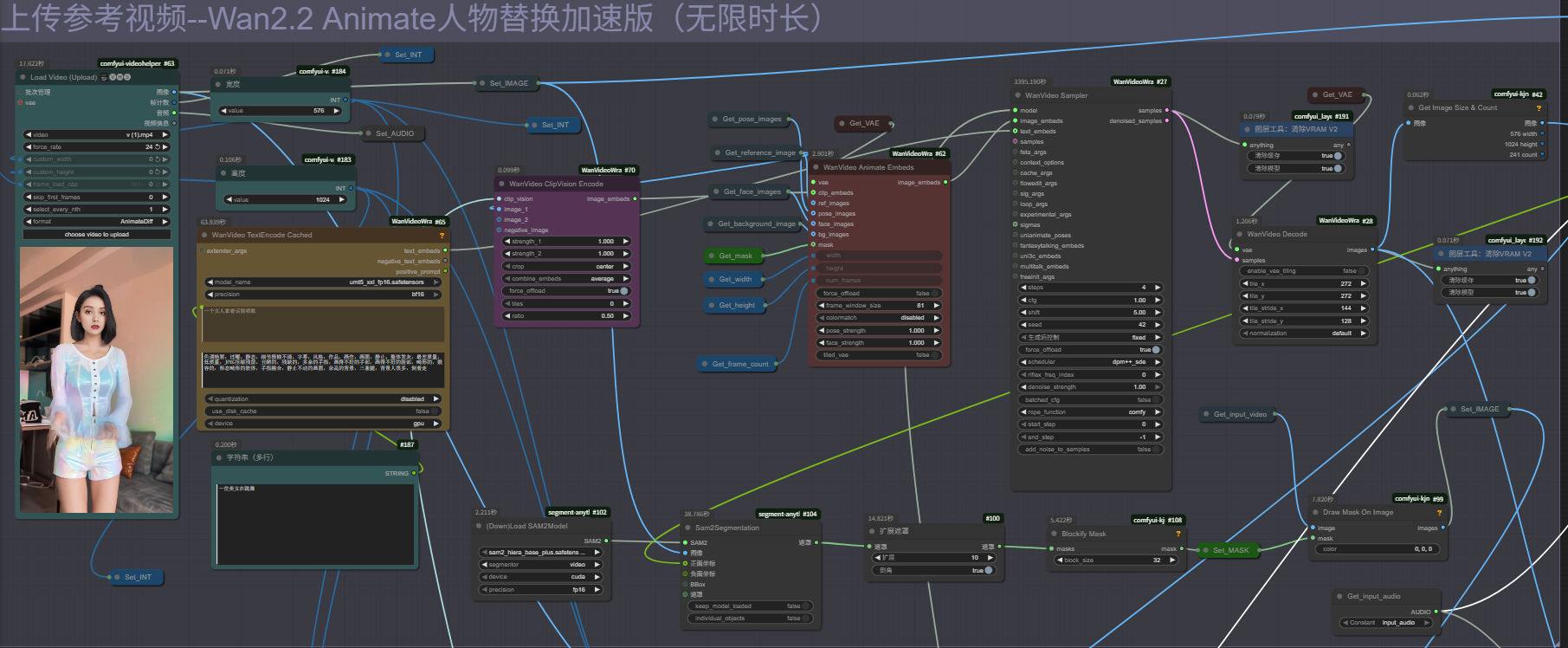Click the collapse dot on Load Video (Upload) node
This screenshot has width=1568, height=648.
tap(23, 77)
